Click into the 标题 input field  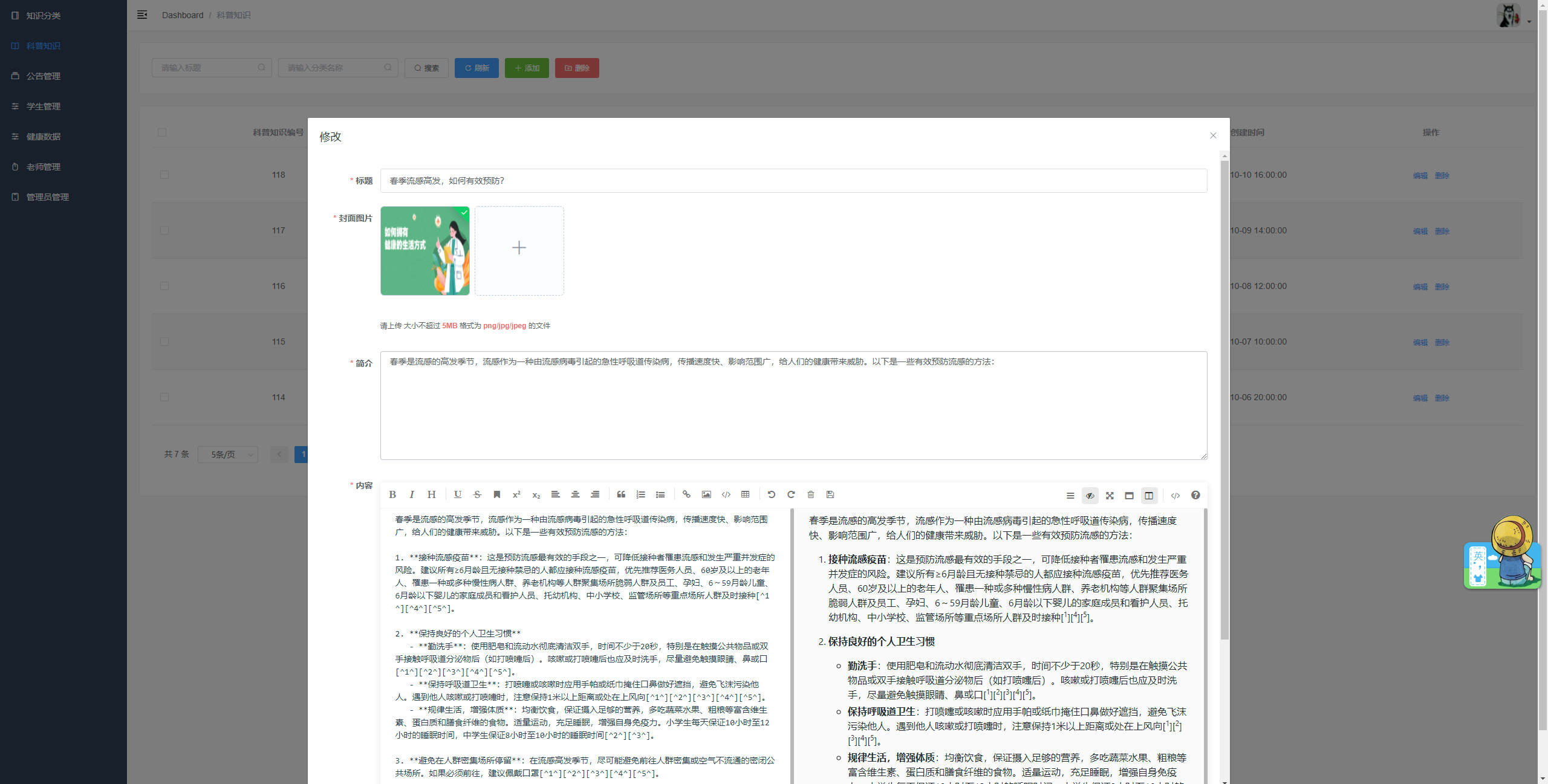pos(793,181)
